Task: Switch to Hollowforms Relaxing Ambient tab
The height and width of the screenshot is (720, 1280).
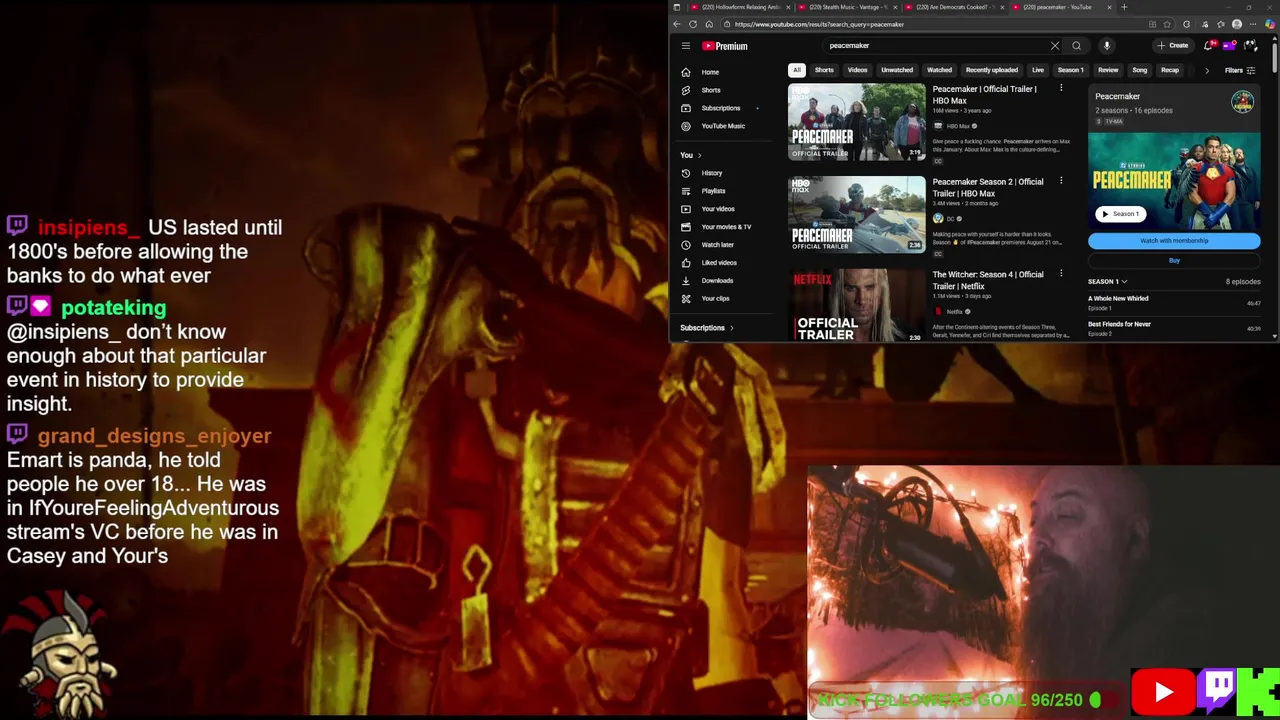Action: tap(741, 7)
